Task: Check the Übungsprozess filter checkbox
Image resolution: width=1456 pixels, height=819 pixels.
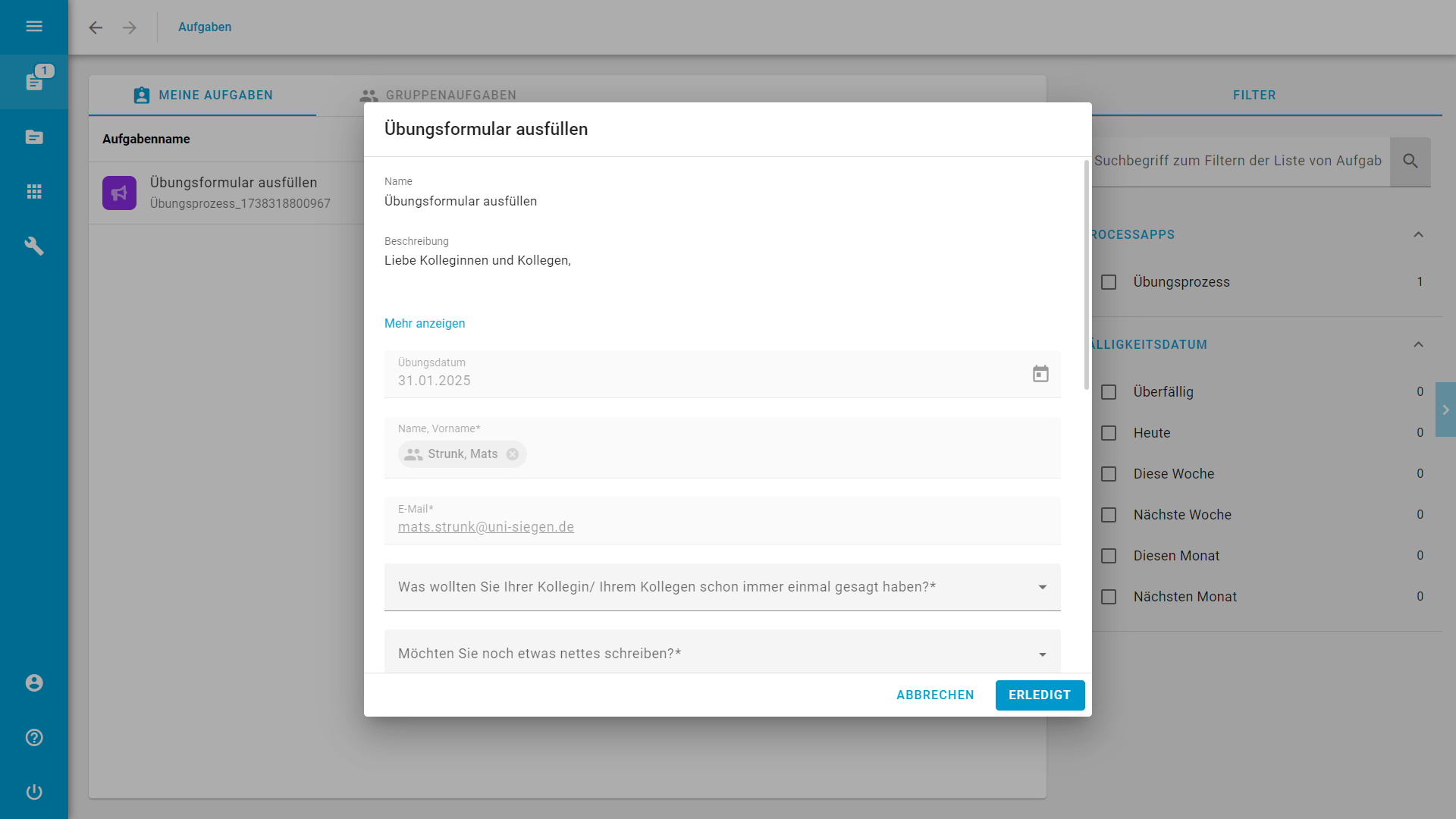Action: [1109, 282]
